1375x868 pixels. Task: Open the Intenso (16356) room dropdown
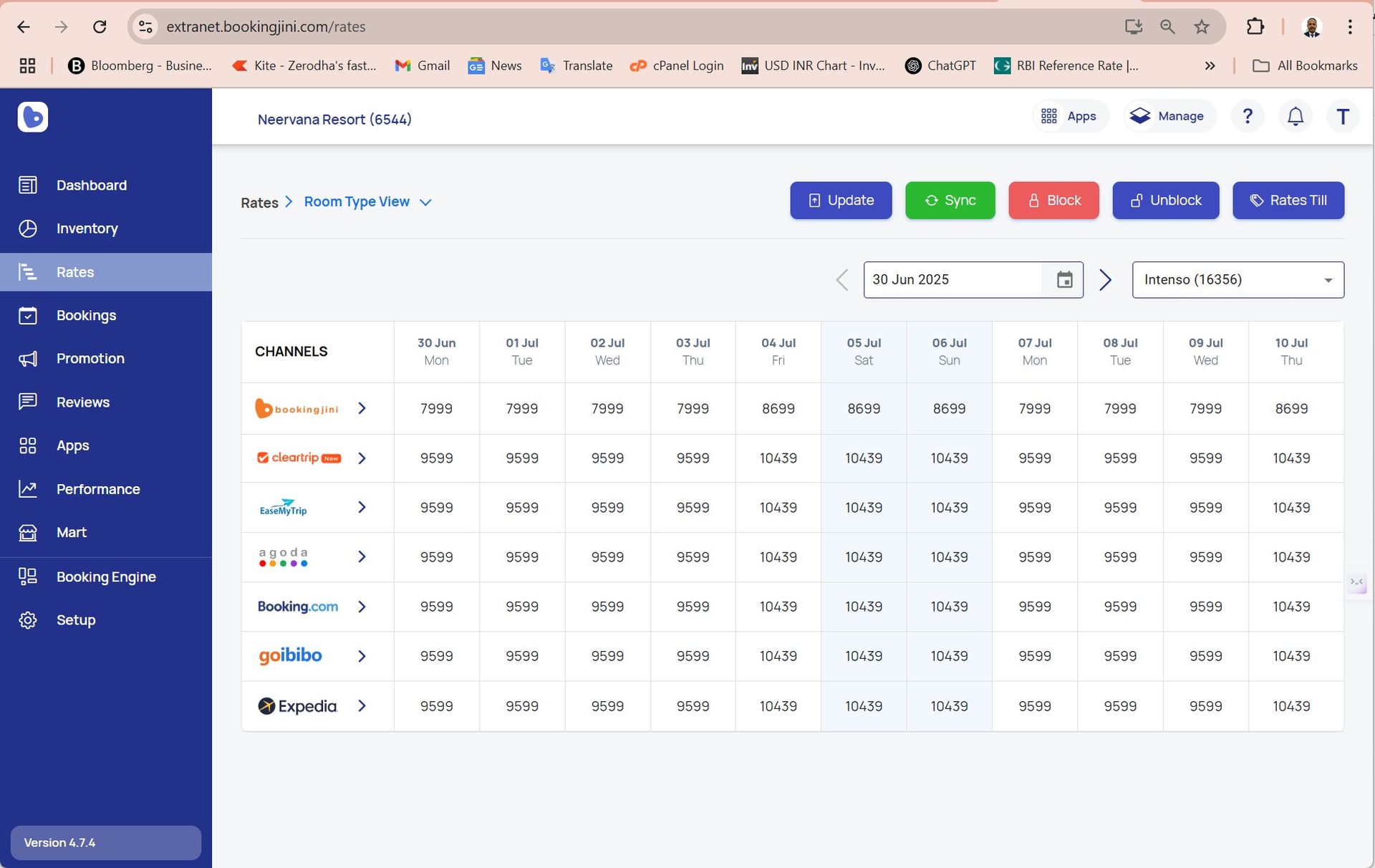(x=1237, y=280)
